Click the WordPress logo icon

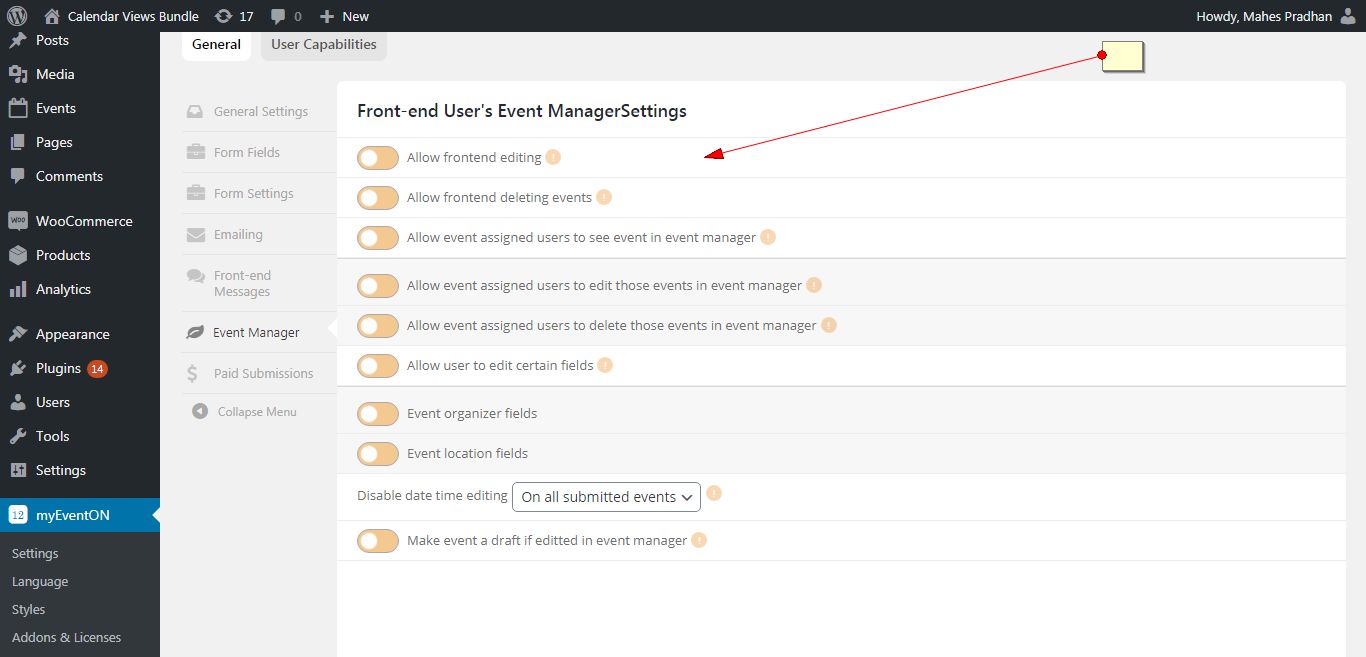(17, 16)
